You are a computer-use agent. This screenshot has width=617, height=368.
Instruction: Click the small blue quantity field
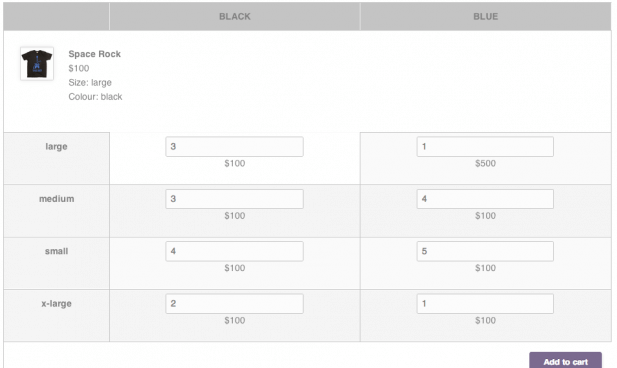coord(485,251)
